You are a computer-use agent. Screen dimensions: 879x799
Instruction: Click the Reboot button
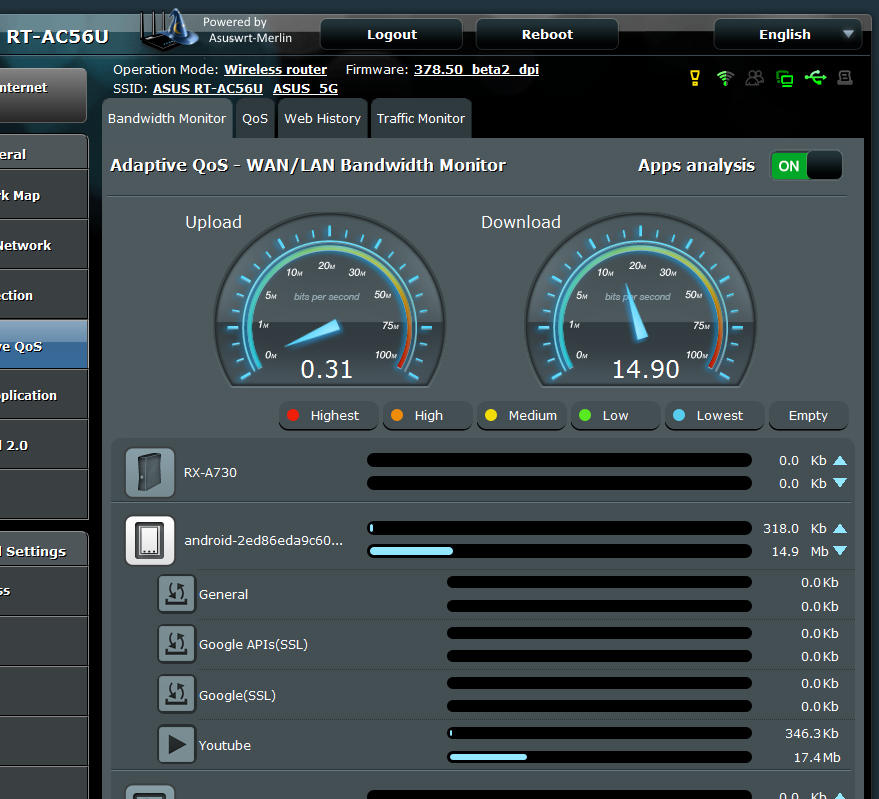point(546,33)
